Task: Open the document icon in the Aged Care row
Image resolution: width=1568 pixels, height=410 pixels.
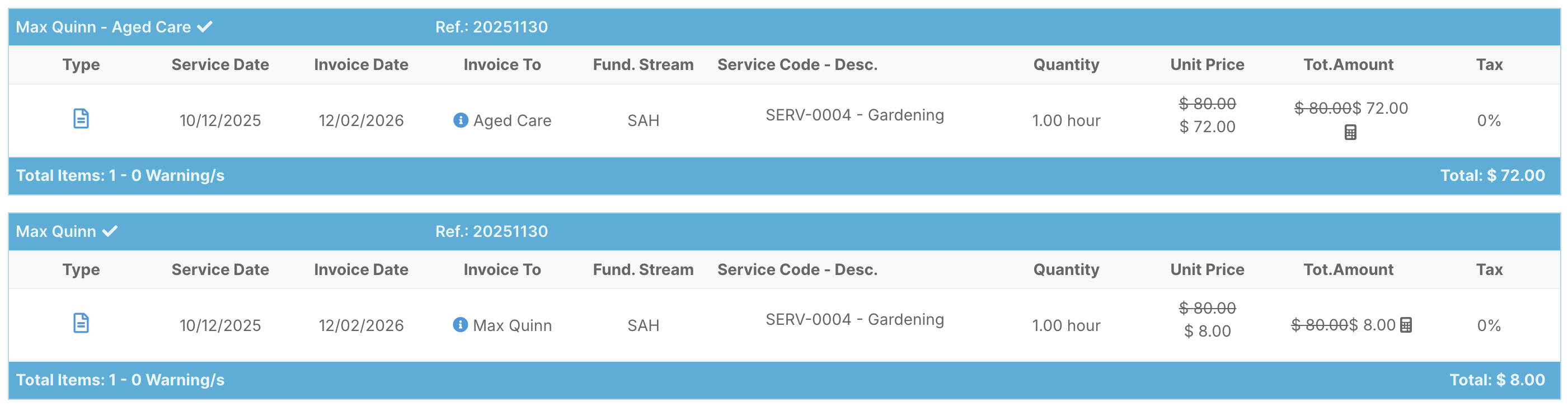Action: pos(81,119)
